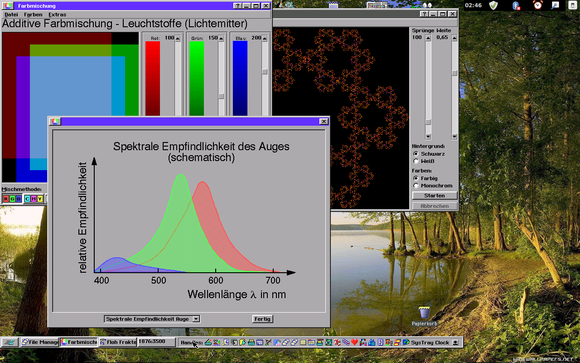This screenshot has height=363, width=580.
Task: Select RGB mixing method toggle
Action: [12, 199]
